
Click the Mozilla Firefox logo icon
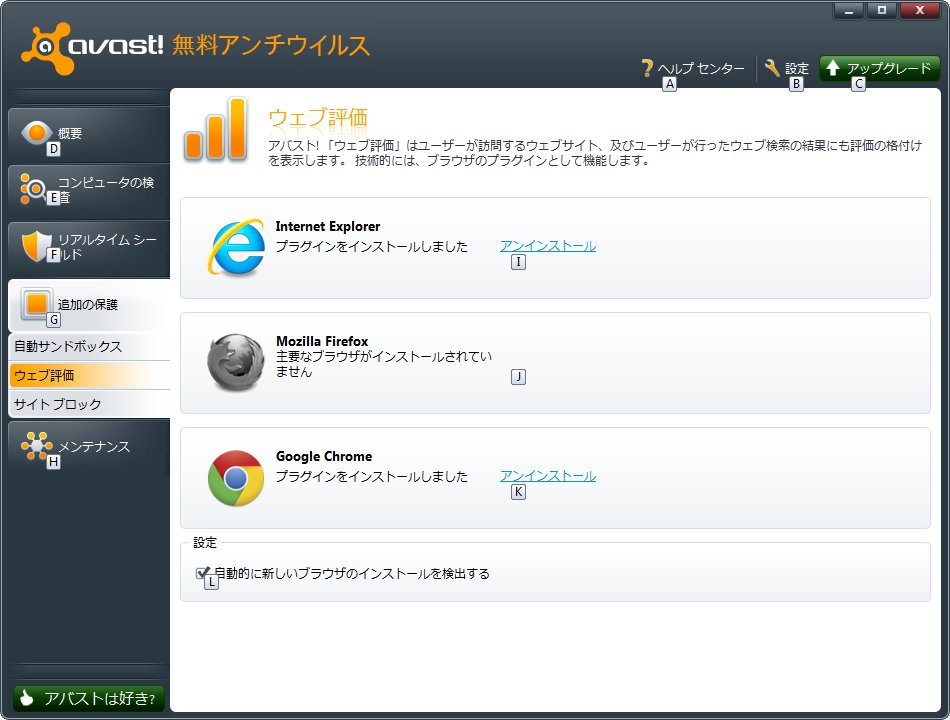pos(236,362)
